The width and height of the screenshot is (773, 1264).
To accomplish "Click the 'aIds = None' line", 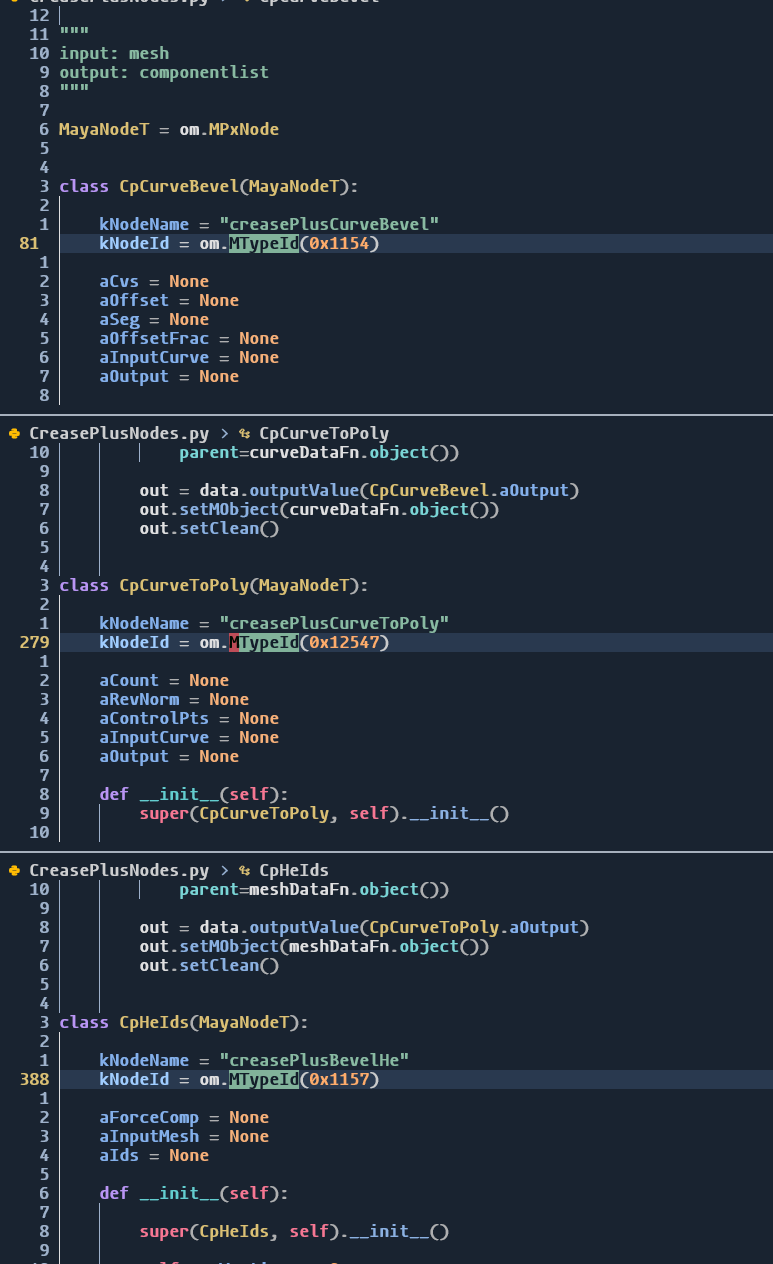I will 154,1155.
